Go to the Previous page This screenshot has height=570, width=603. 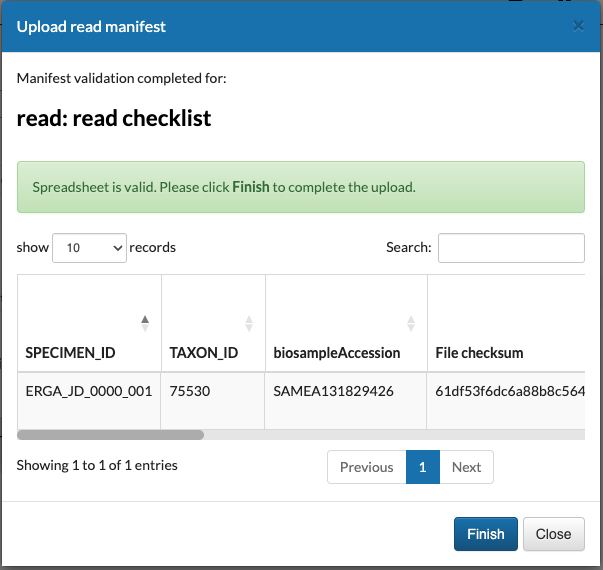coord(366,467)
